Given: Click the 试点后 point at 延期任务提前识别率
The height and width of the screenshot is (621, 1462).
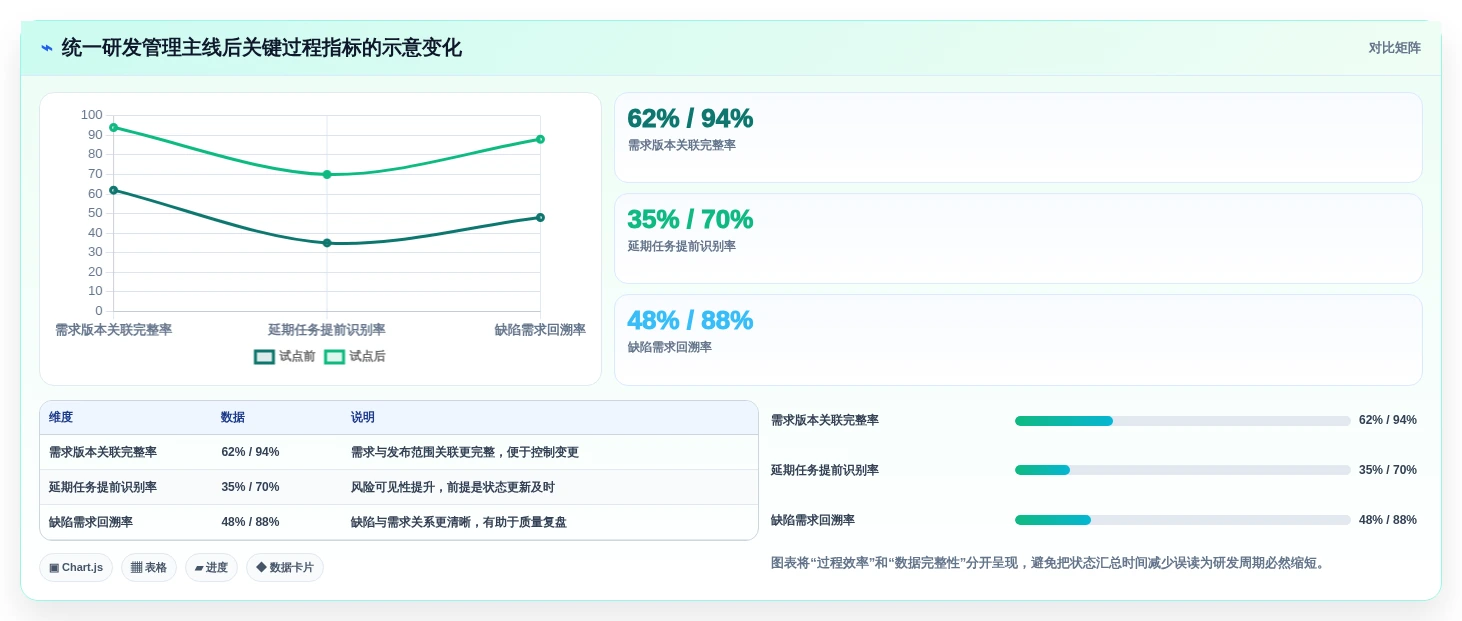Looking at the screenshot, I should [327, 174].
